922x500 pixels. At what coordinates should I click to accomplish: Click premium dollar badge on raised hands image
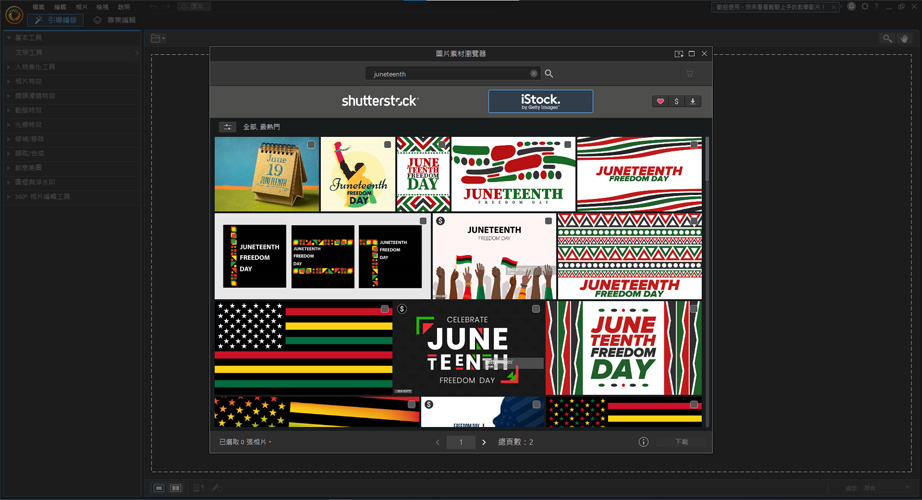[x=440, y=221]
